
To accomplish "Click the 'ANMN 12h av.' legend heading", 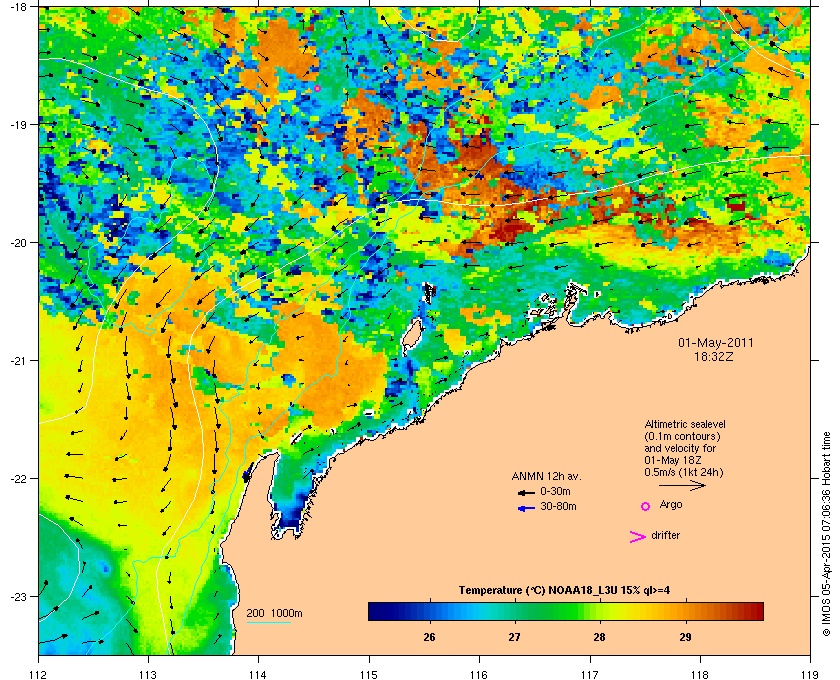I will click(546, 476).
